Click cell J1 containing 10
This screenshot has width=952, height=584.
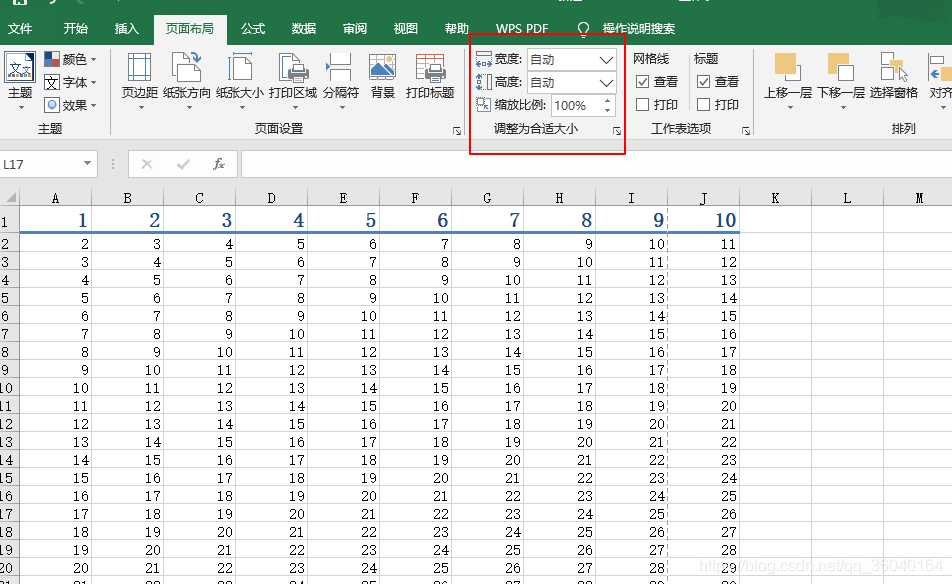click(704, 220)
